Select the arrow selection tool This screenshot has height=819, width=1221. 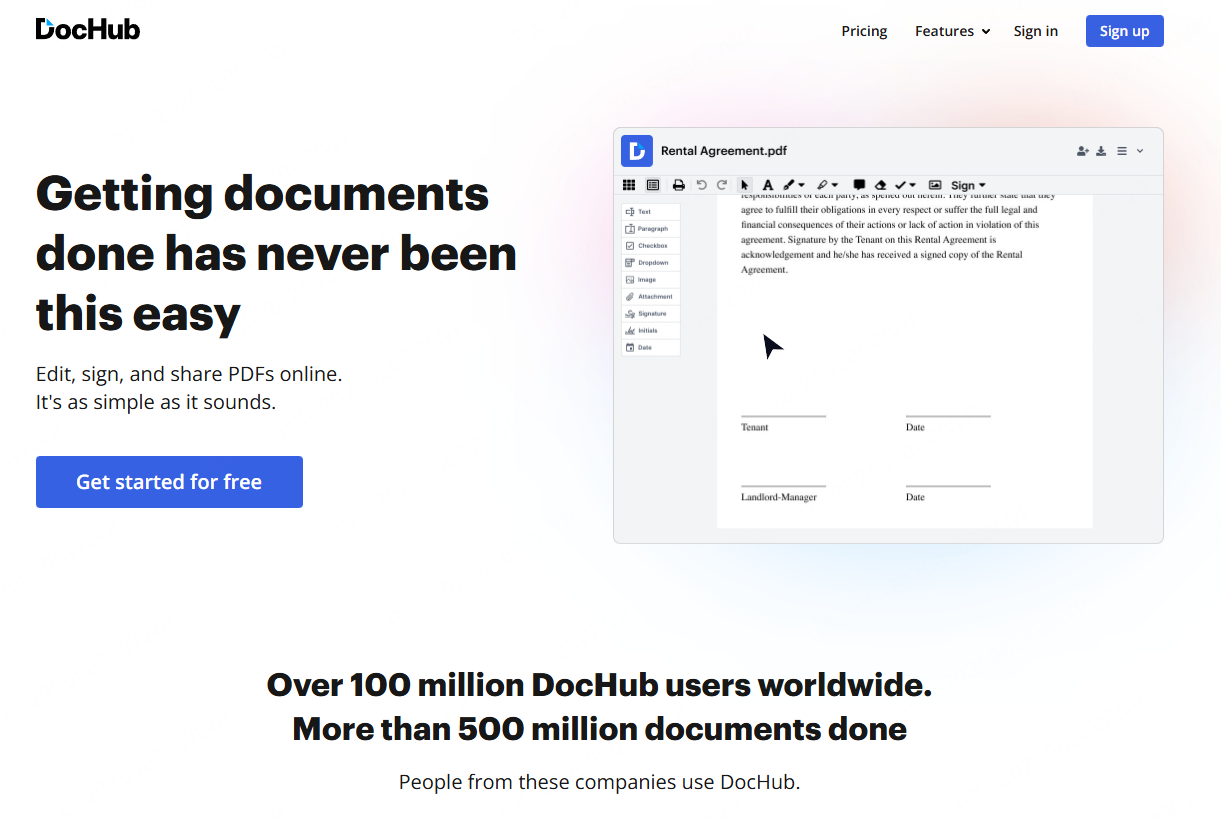(x=745, y=185)
